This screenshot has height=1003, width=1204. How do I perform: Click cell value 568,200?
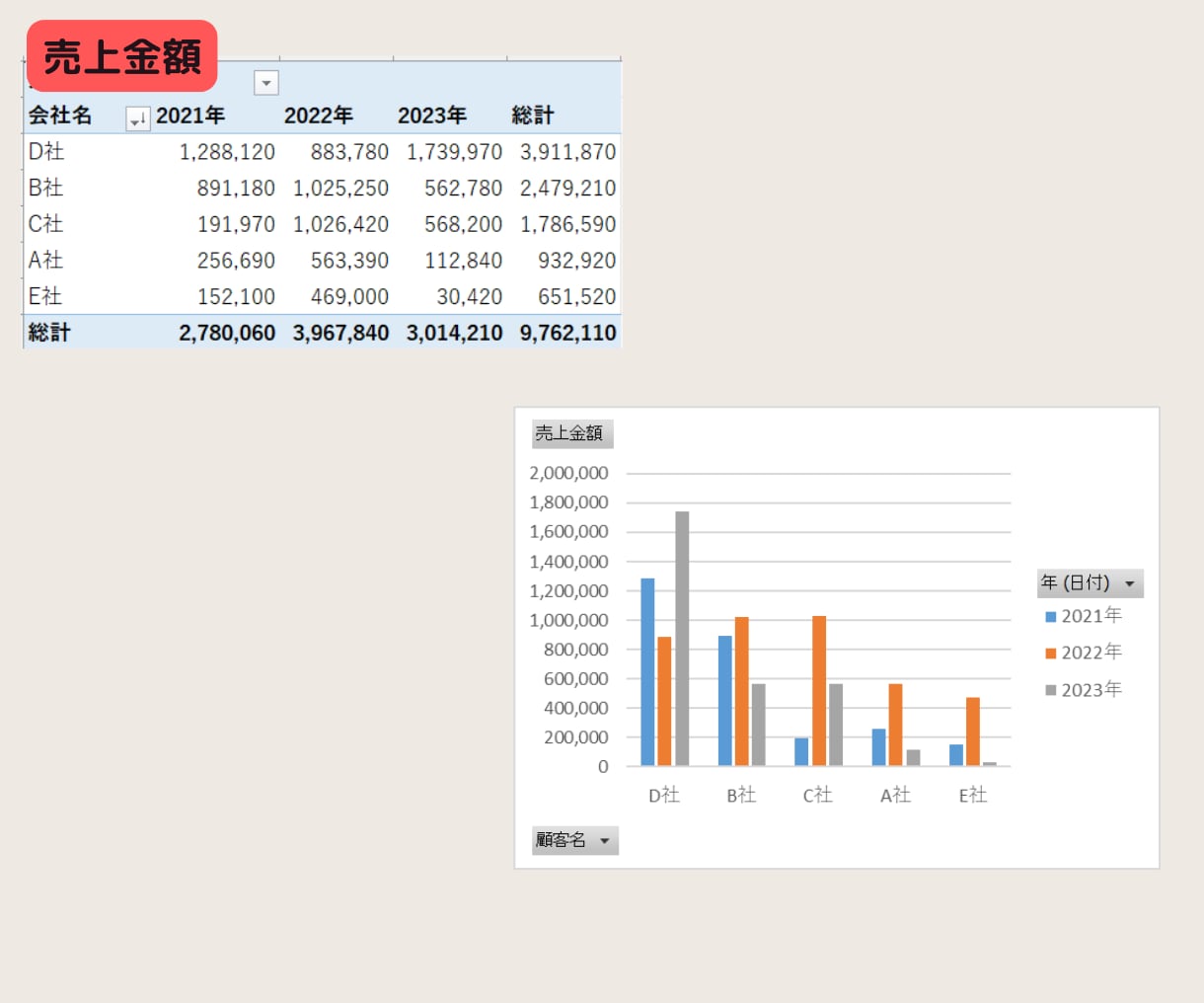coord(463,225)
